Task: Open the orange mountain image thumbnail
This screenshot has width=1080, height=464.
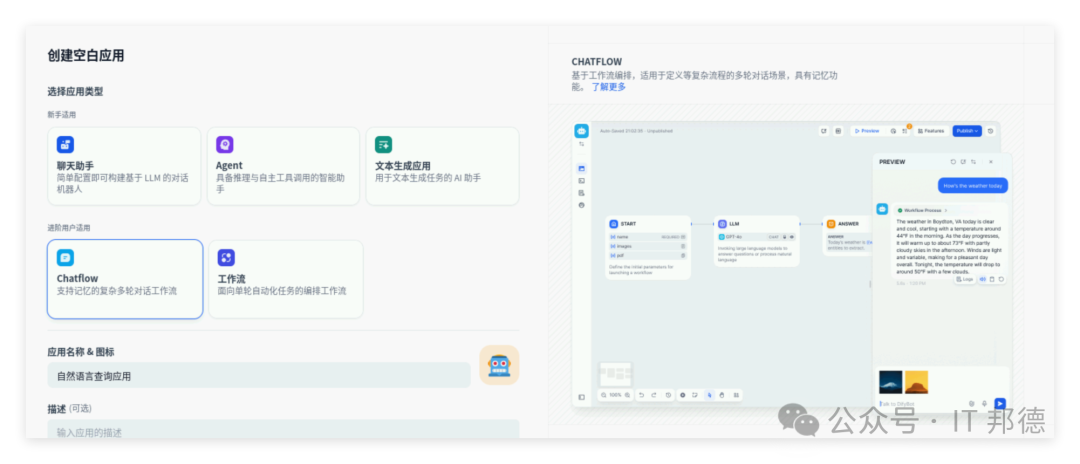Action: point(916,382)
